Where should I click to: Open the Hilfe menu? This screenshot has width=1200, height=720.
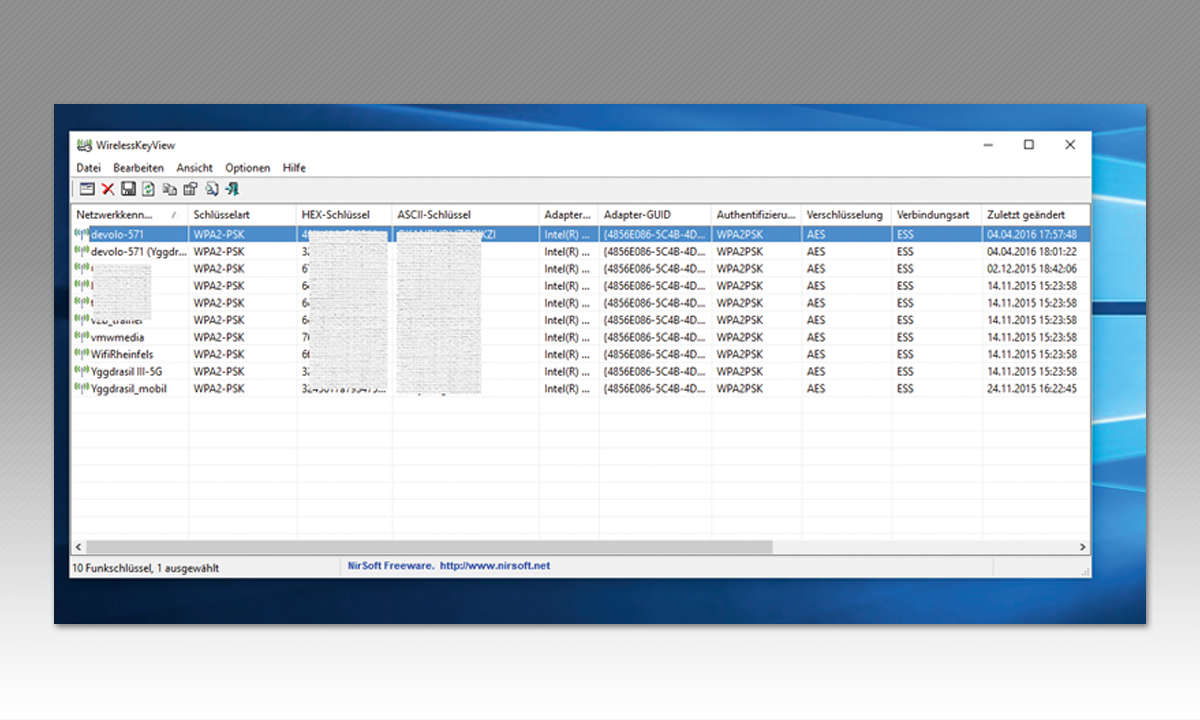[x=294, y=168]
